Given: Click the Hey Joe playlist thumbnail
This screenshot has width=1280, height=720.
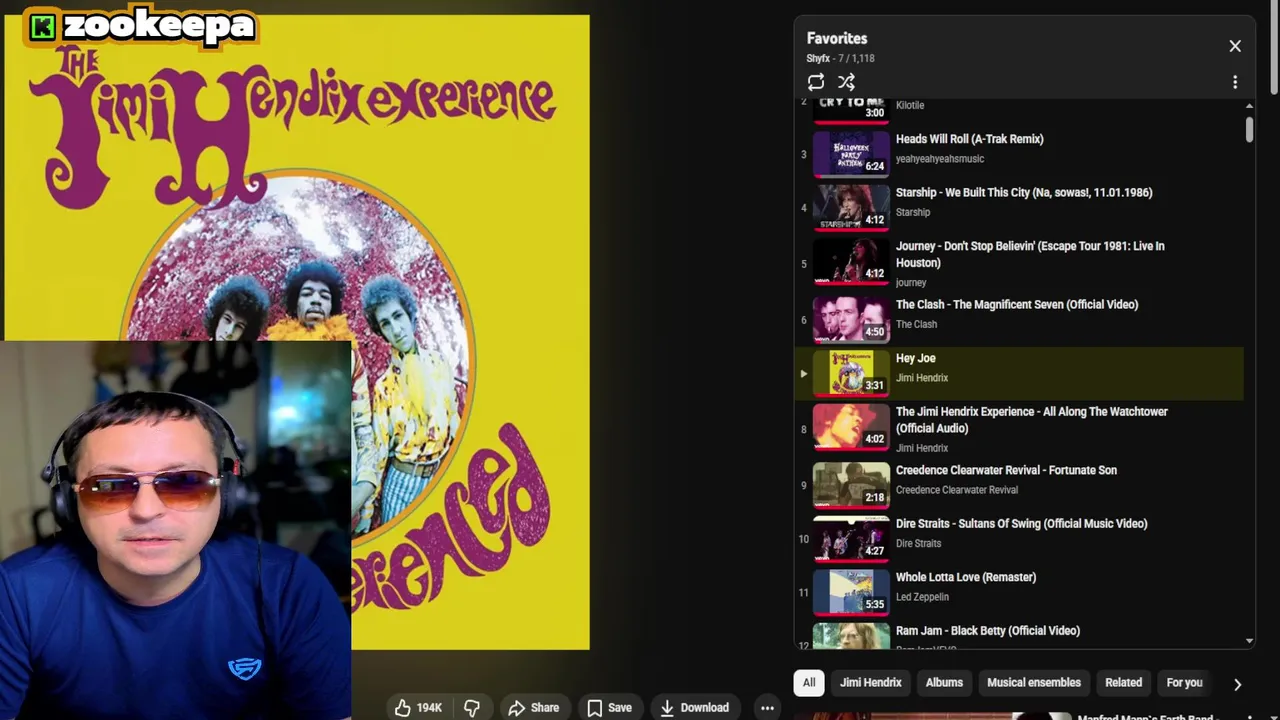Looking at the screenshot, I should [x=851, y=373].
